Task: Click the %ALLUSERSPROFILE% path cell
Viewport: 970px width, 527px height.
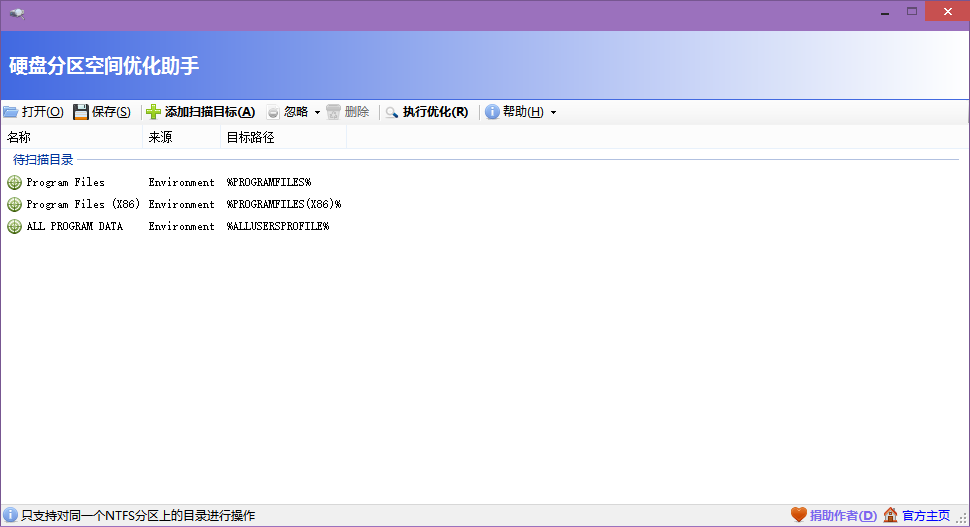Action: coord(278,226)
